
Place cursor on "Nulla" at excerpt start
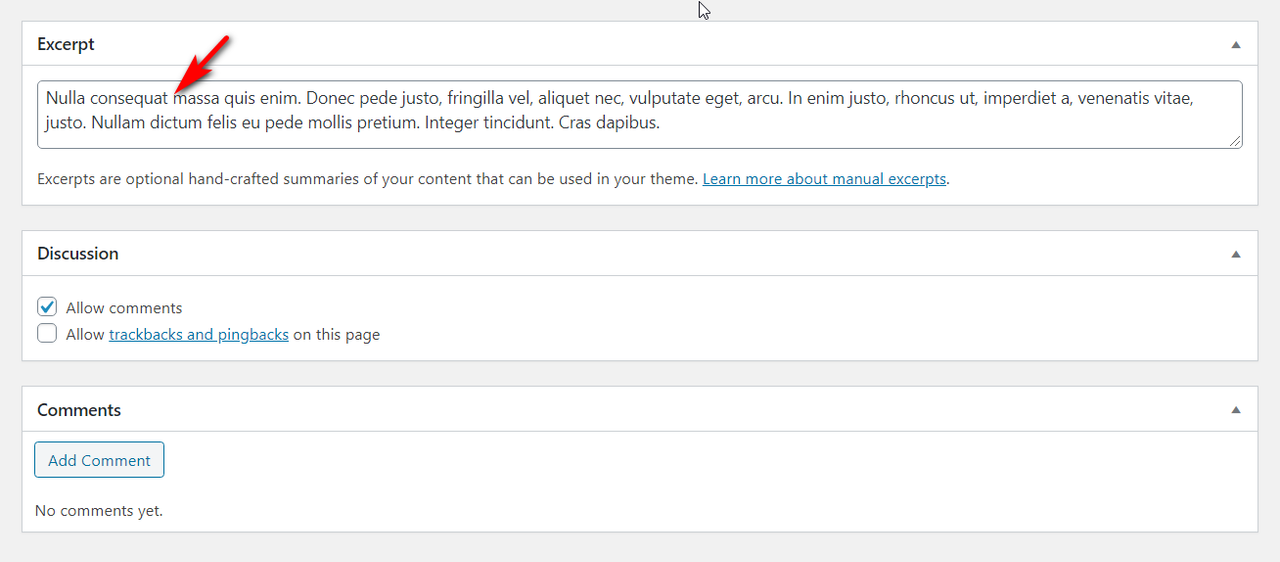click(x=66, y=98)
